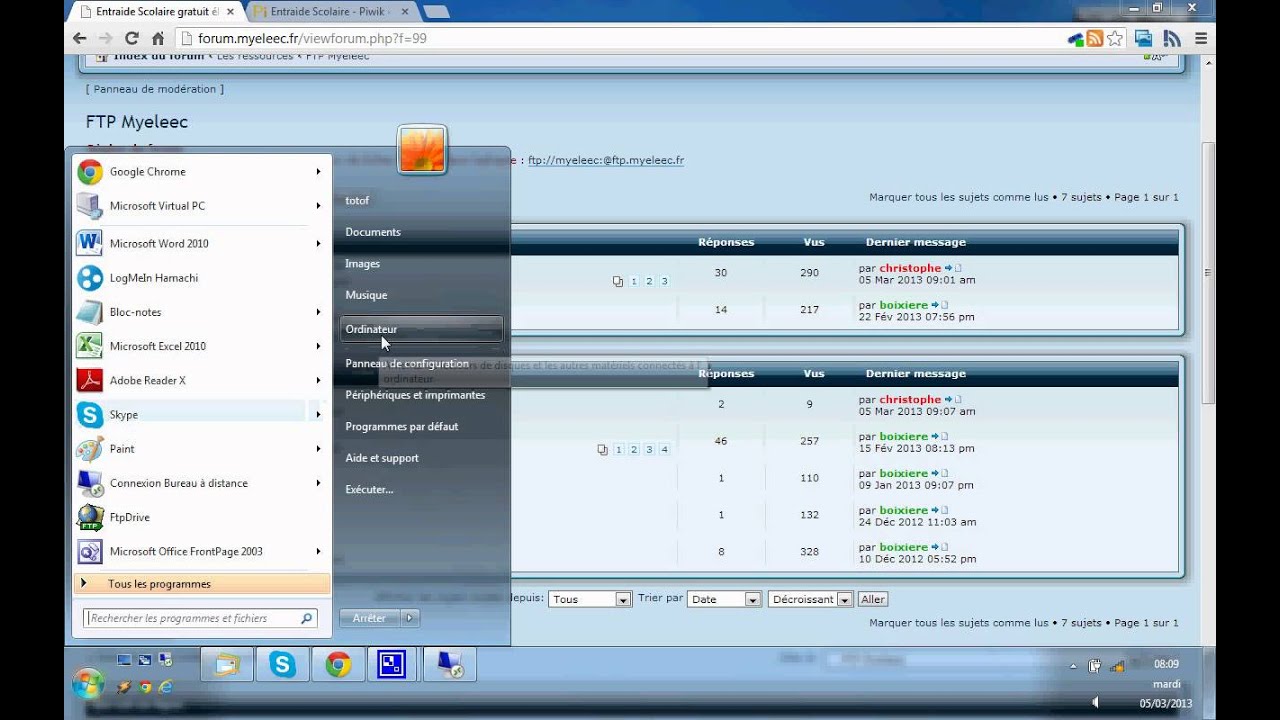Switch to Chrome on the taskbar

(x=338, y=664)
